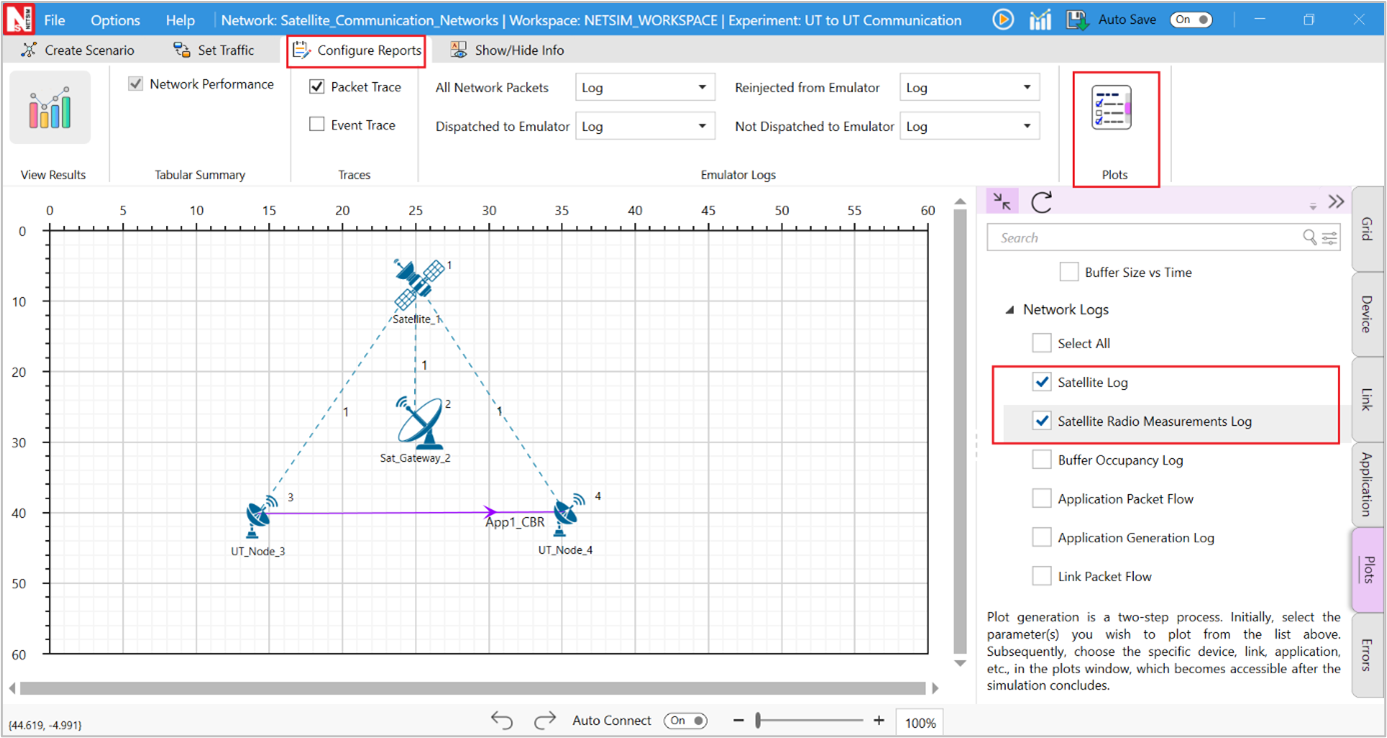Check the Buffer Occupancy Log option
Screen dimensions: 1387x738
click(1042, 460)
